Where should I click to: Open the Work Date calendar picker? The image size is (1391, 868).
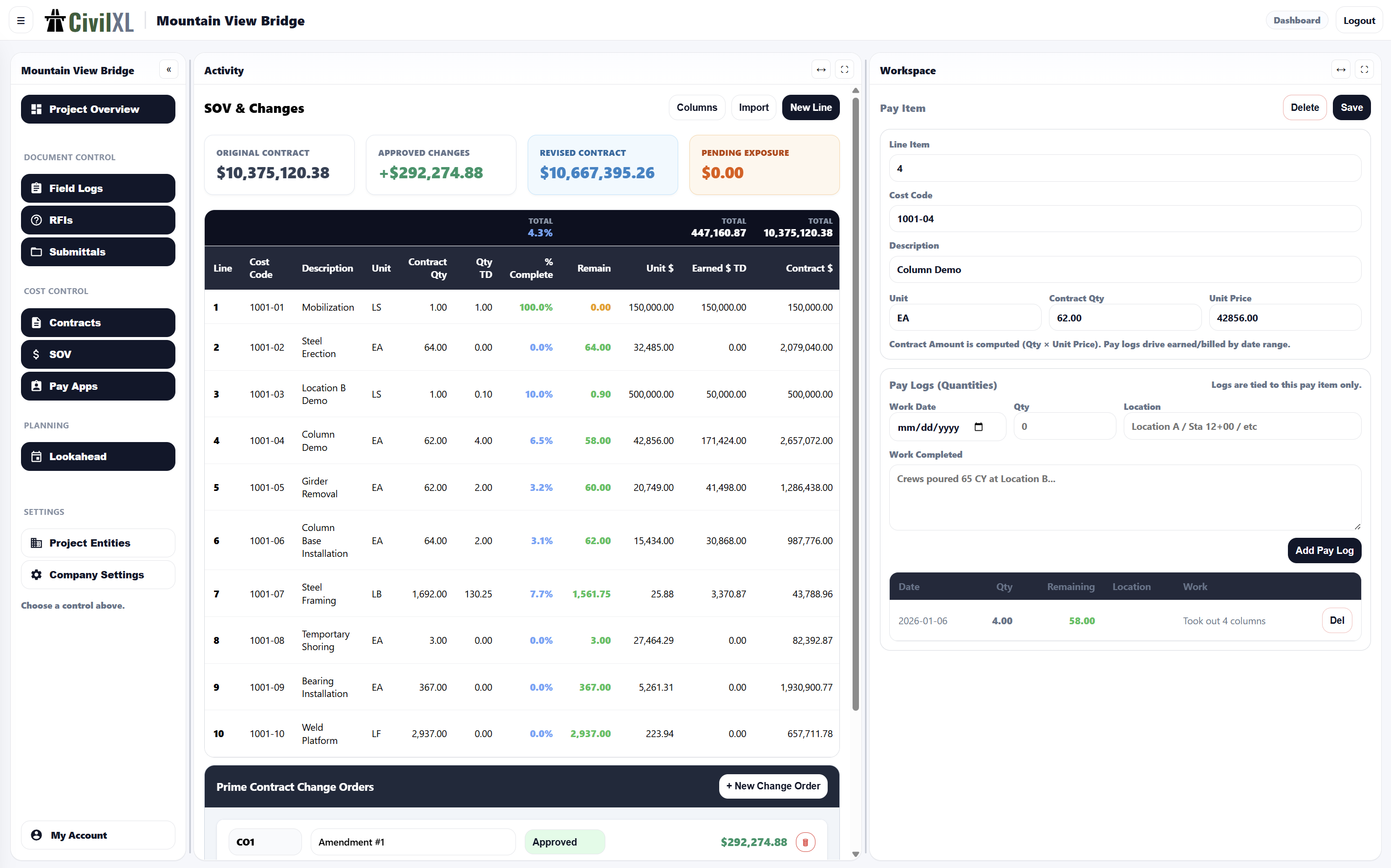pos(978,426)
